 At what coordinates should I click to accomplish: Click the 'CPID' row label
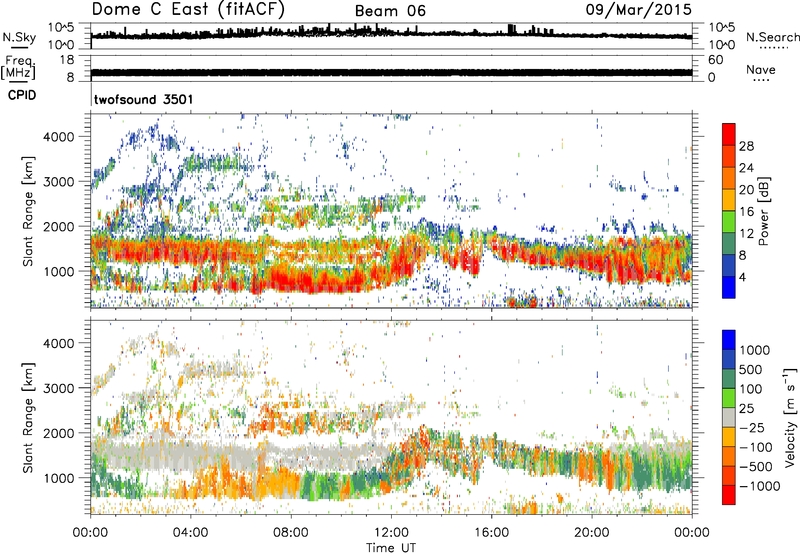(x=22, y=95)
